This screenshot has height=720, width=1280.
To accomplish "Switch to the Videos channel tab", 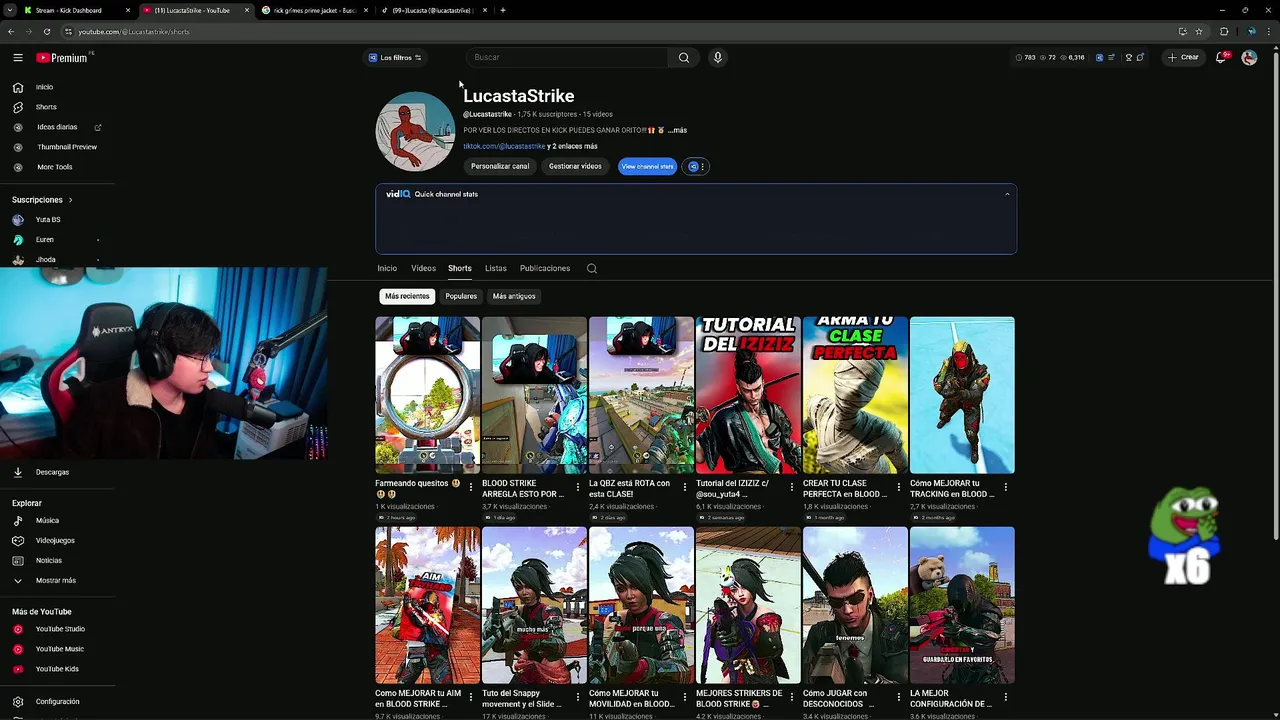I will pos(423,268).
